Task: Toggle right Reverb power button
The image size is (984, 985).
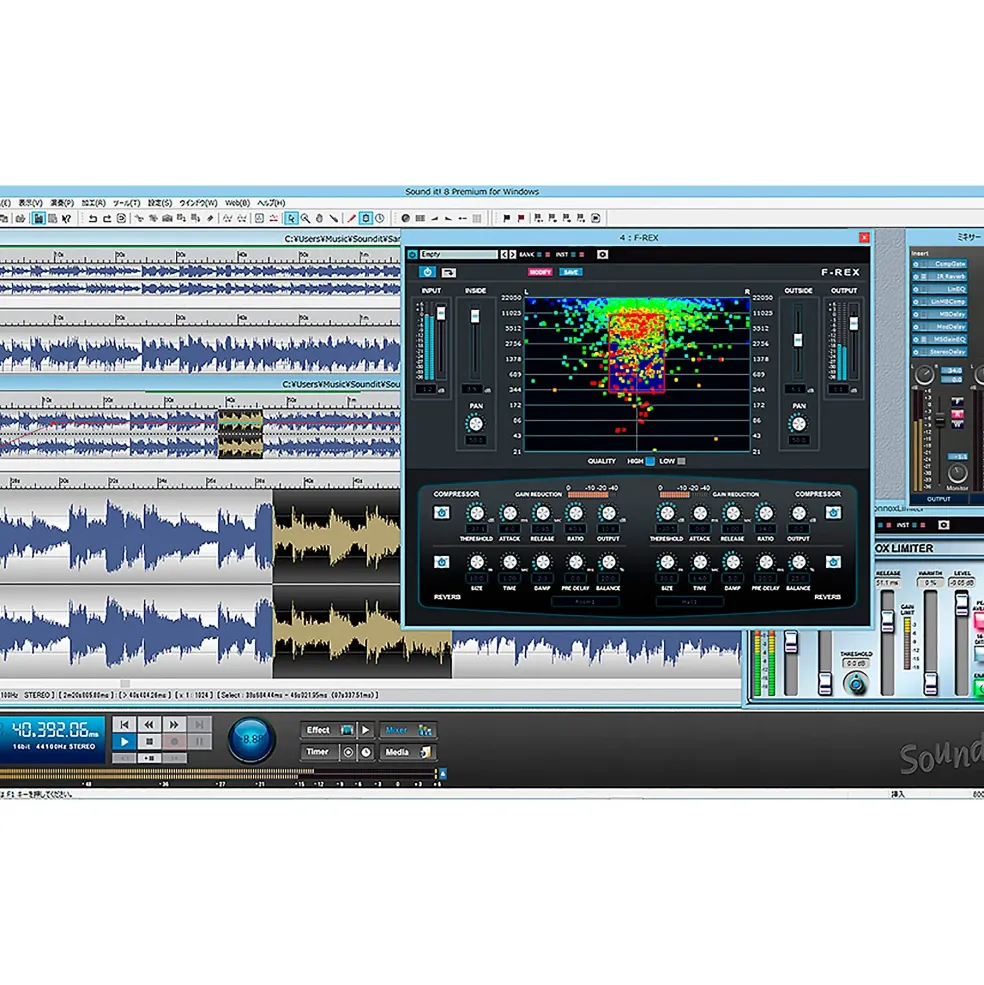Action: pos(833,562)
